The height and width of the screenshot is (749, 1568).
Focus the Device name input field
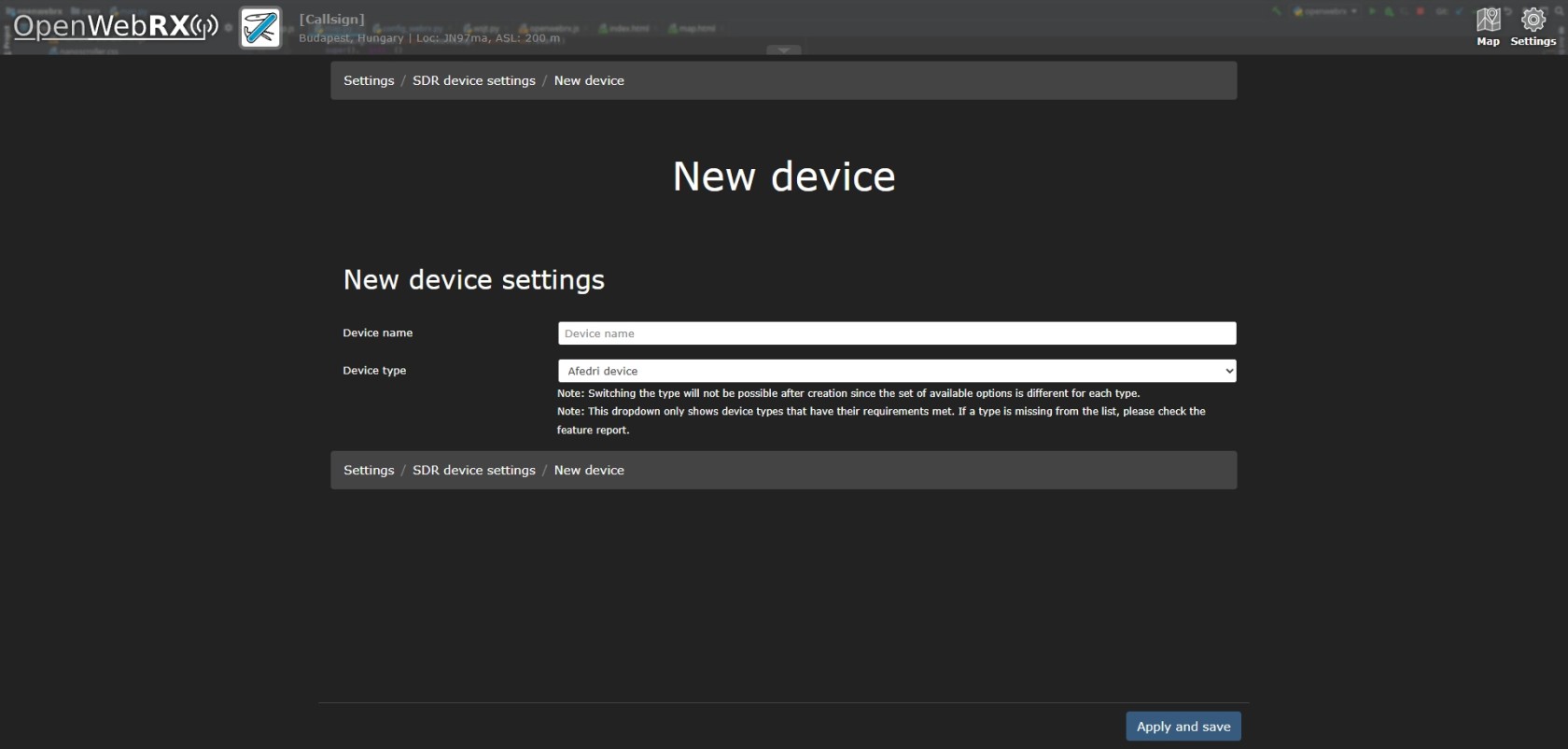pos(897,333)
